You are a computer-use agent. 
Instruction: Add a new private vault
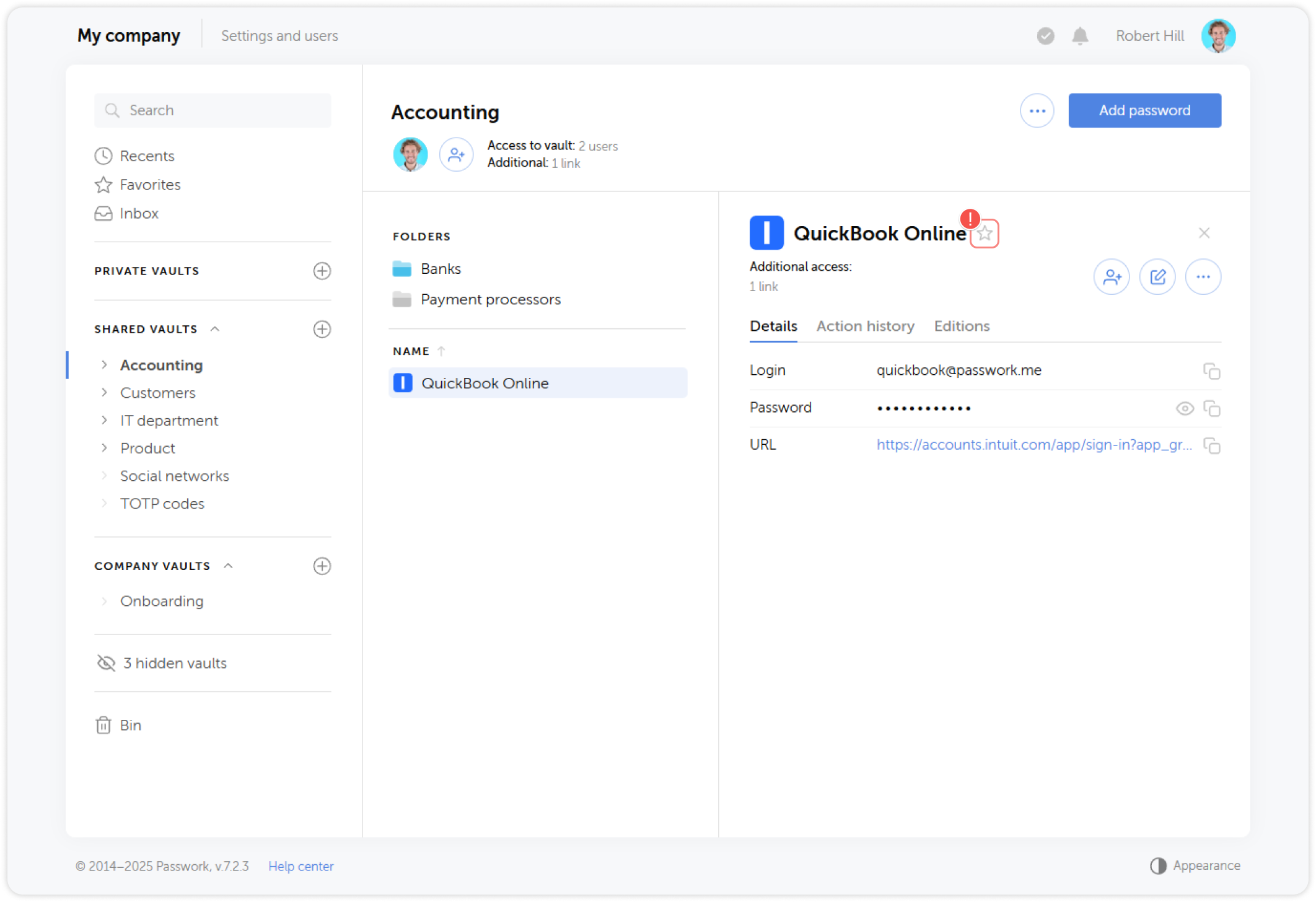322,271
